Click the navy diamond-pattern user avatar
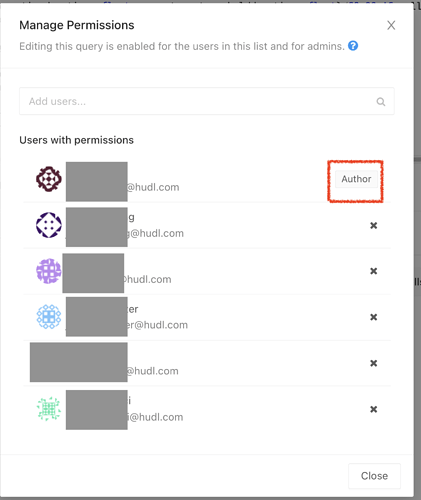The image size is (421, 500). [49, 225]
